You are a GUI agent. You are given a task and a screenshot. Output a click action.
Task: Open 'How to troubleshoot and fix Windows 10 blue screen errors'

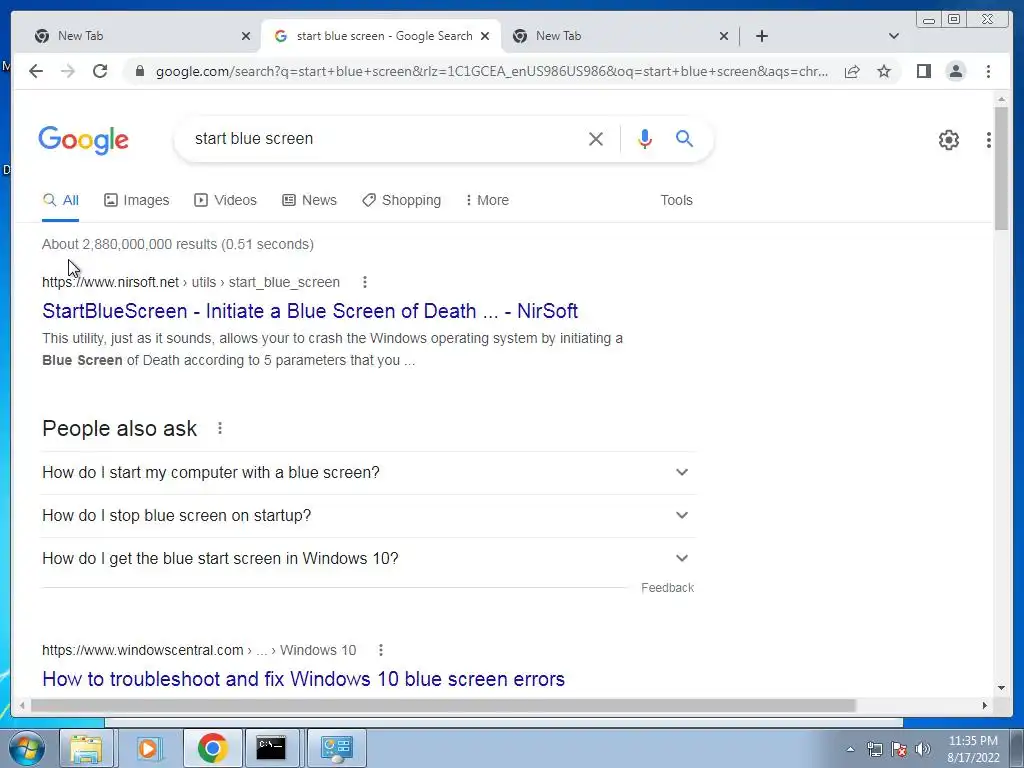(x=303, y=679)
